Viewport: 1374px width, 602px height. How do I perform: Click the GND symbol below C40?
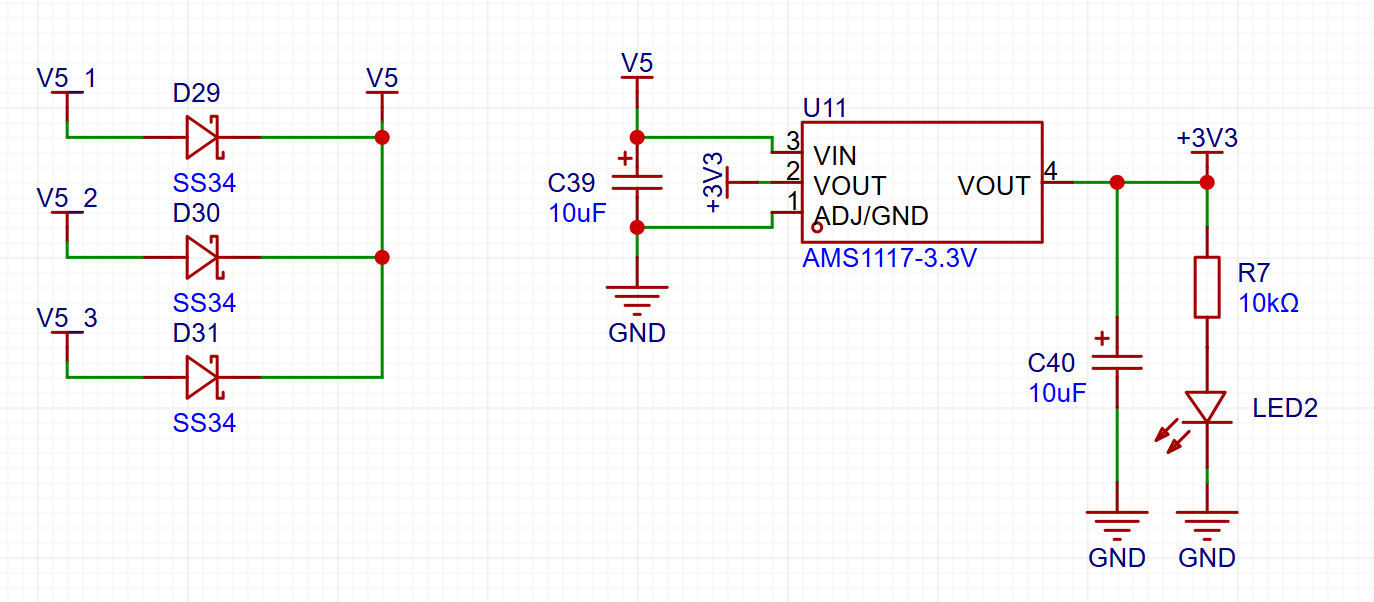(1117, 524)
